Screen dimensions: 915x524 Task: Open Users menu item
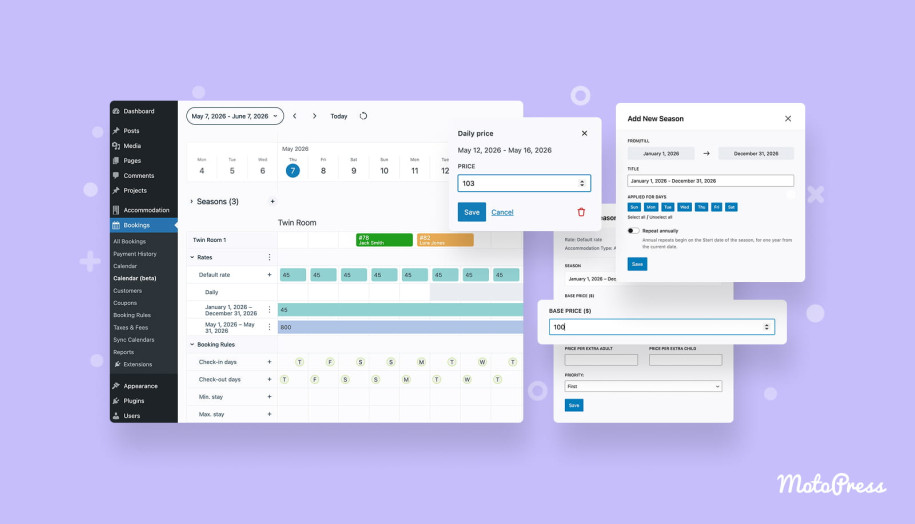(x=132, y=416)
